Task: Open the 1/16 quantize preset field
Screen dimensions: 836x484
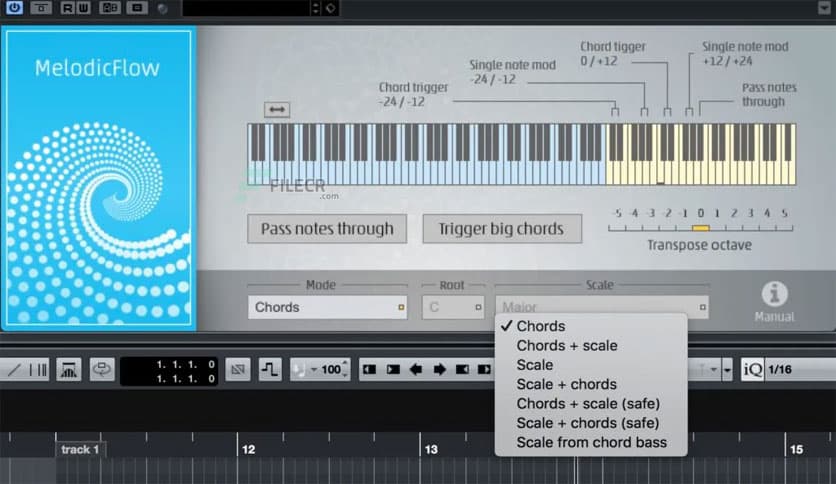Action: (x=801, y=369)
